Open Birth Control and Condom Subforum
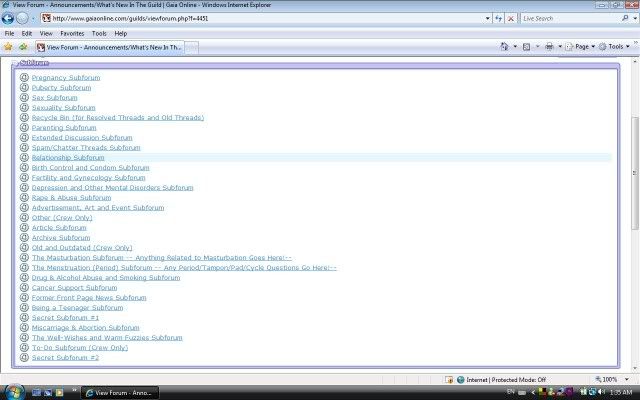Image resolution: width=640 pixels, height=400 pixels. [x=90, y=167]
